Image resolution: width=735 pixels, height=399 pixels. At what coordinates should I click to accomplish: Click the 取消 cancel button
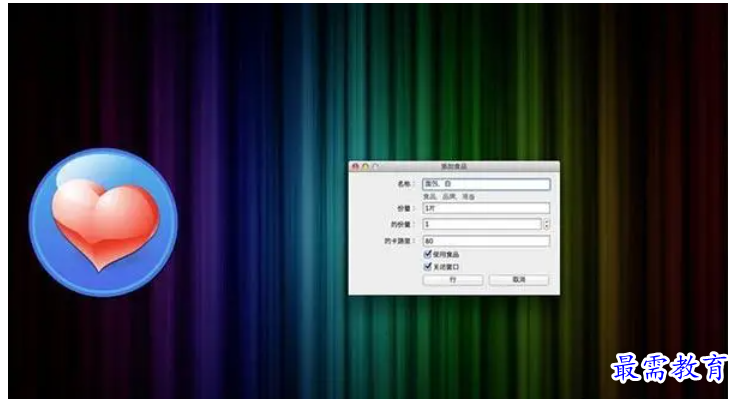519,280
